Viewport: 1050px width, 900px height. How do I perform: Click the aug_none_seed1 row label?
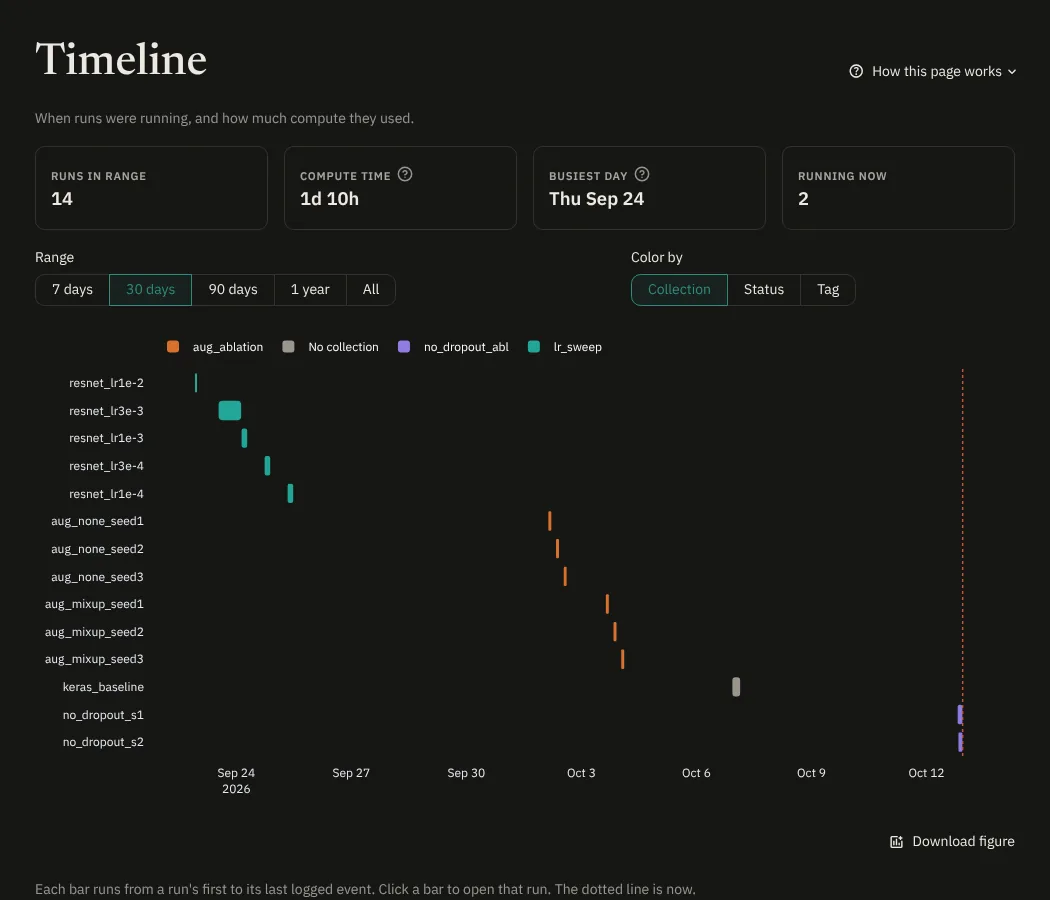(x=97, y=521)
